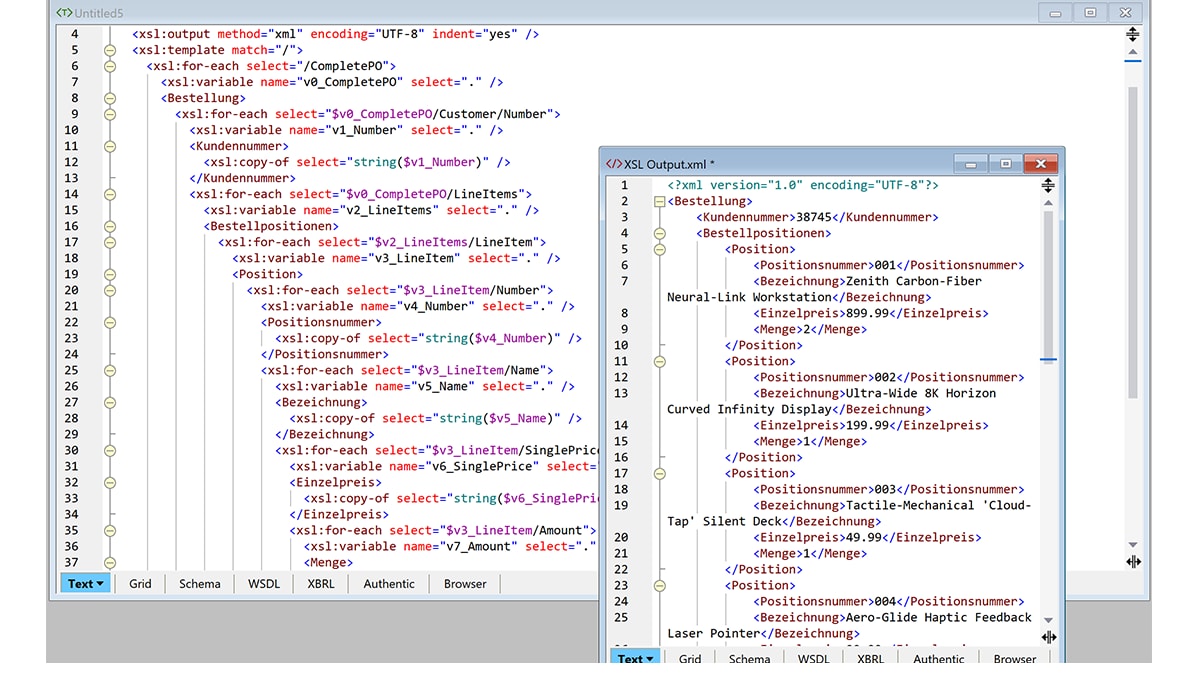This screenshot has width=1198, height=673.
Task: Switch to Grid view tab in Untitled5
Action: pos(141,584)
